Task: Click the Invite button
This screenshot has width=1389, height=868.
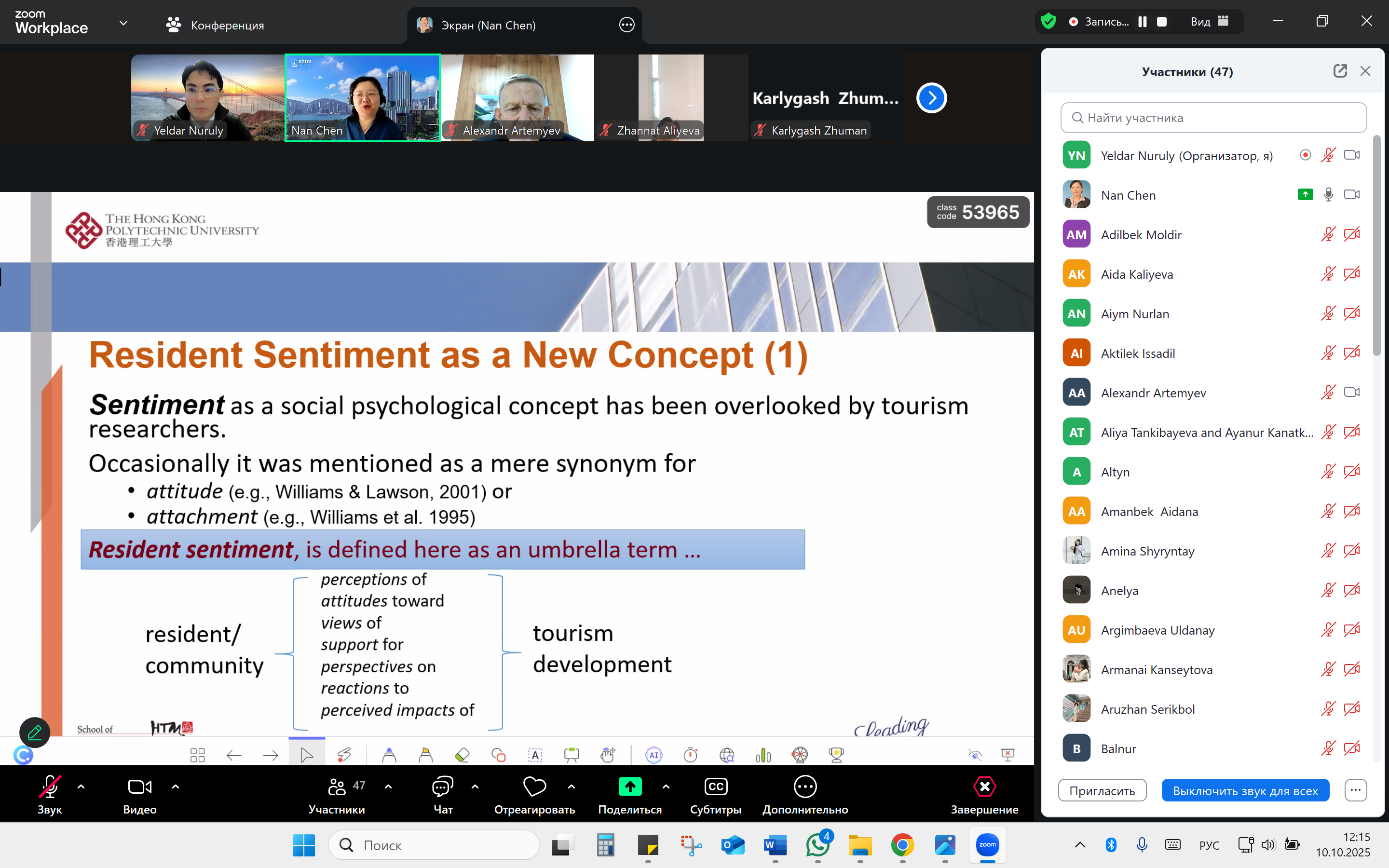Action: (1102, 790)
